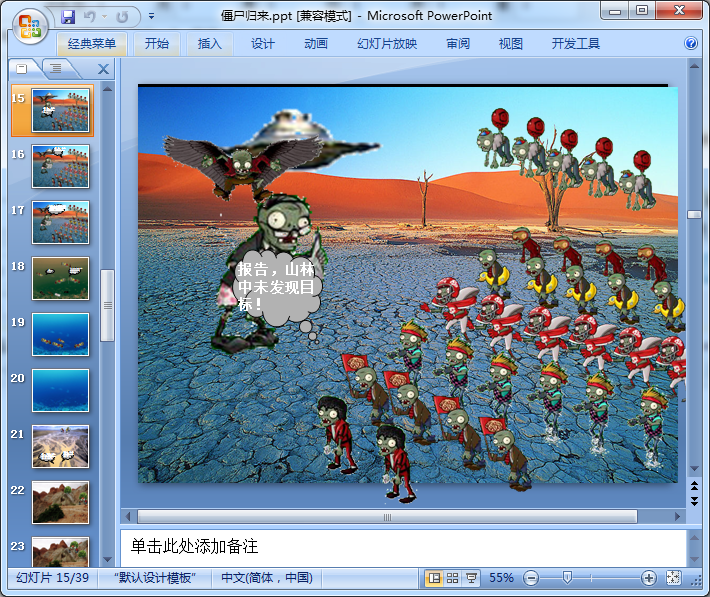Select slide 15 thumbnail
710x597 pixels.
60,111
